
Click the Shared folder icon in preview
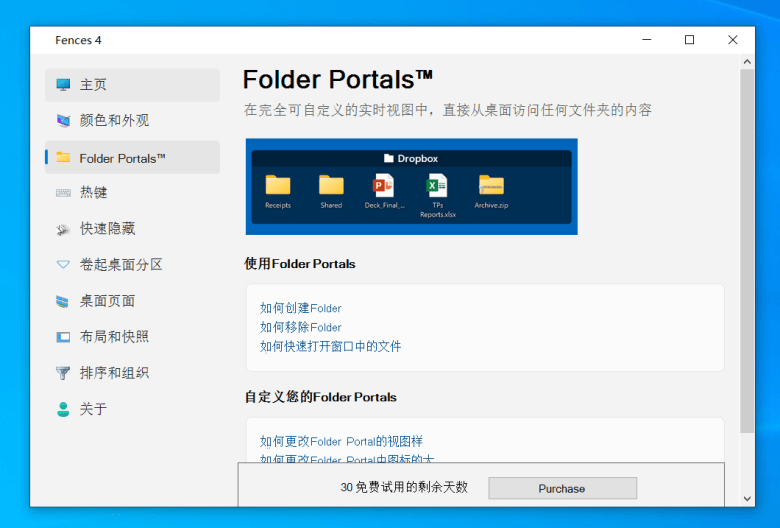331,185
